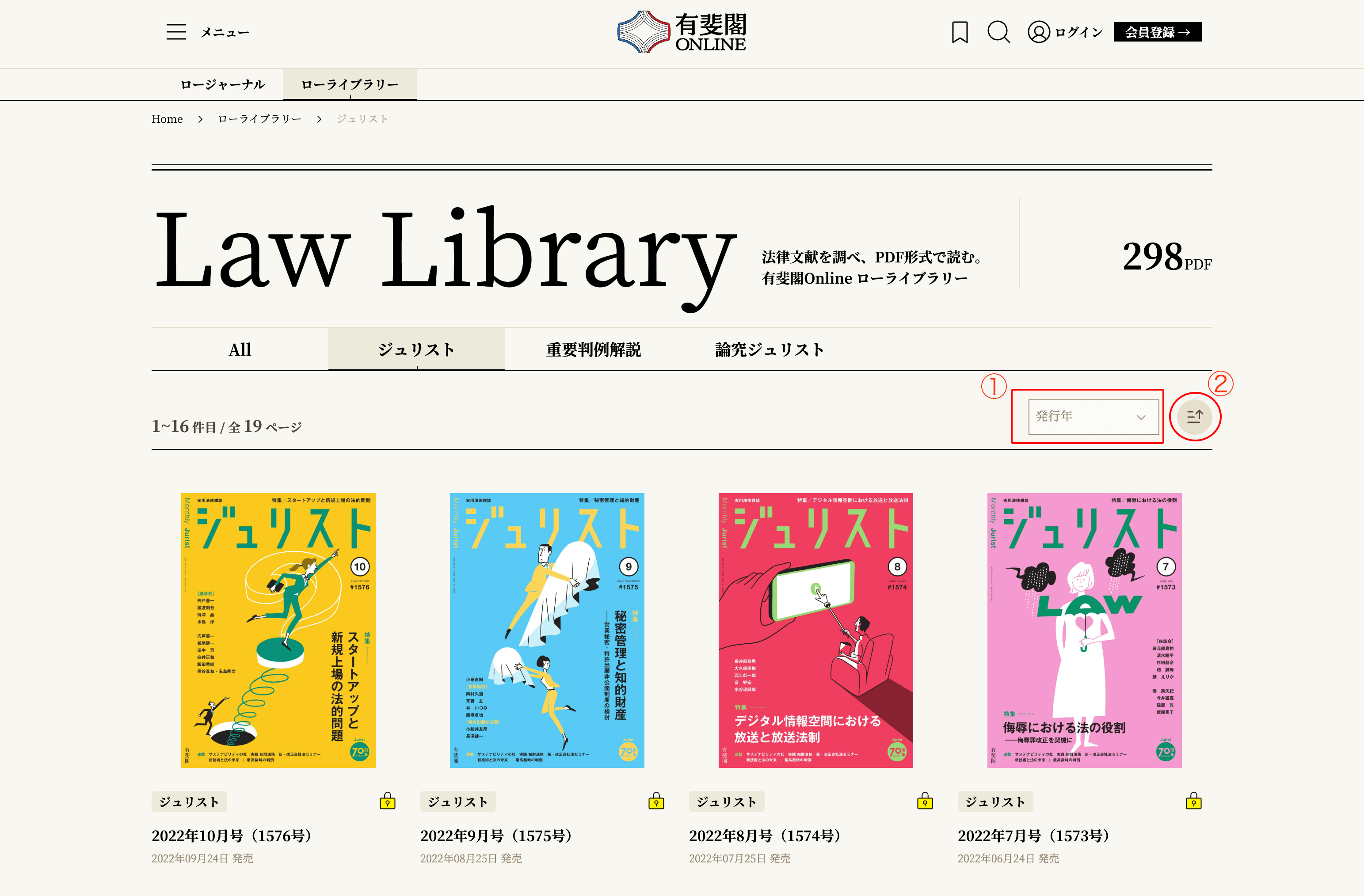The image size is (1364, 896).
Task: Click the 会員登録 button
Action: click(1157, 32)
